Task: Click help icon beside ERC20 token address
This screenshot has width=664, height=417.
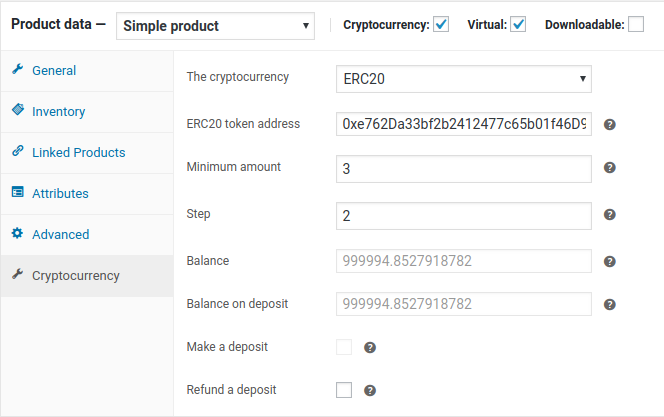Action: (x=609, y=124)
